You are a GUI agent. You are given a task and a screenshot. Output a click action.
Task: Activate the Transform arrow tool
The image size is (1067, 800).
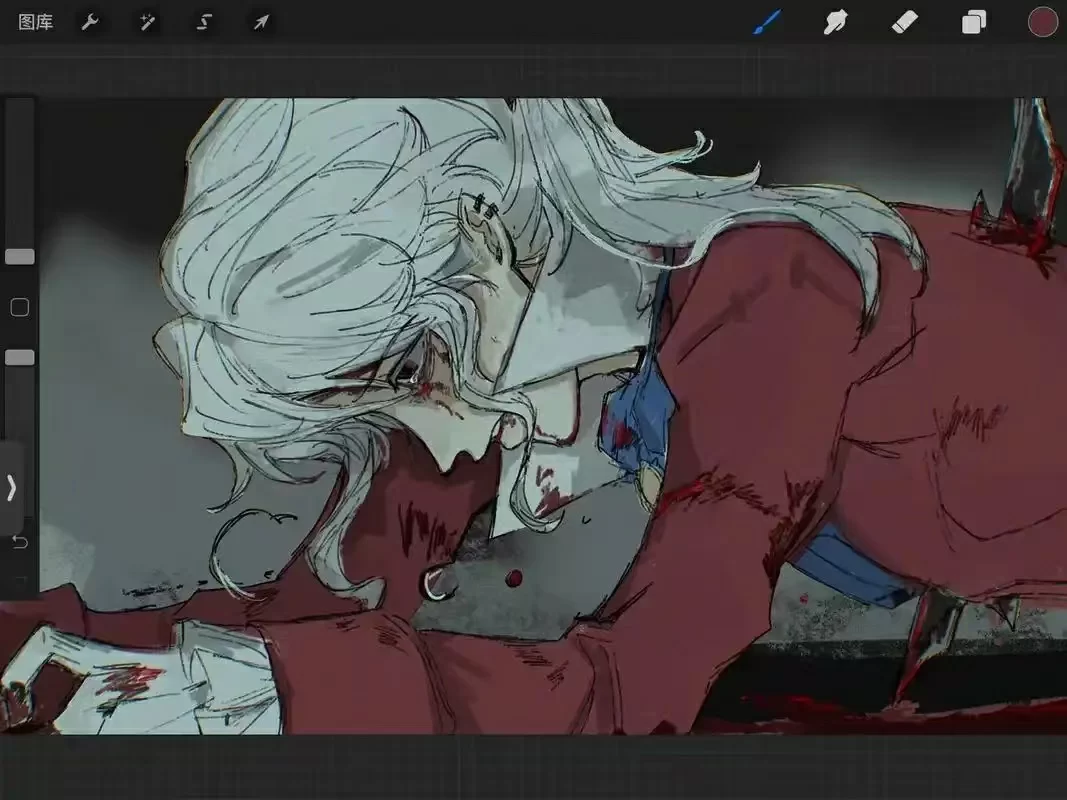[261, 22]
